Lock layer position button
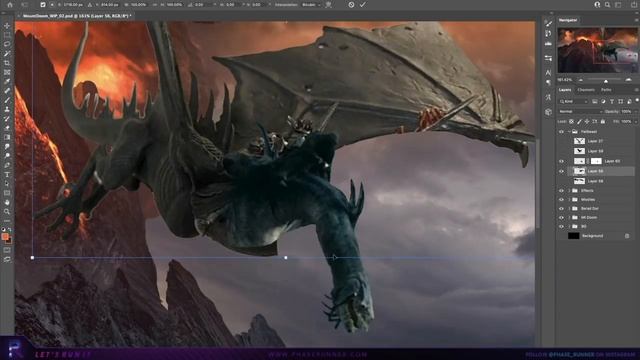Viewport: 640px width, 360px height. [587, 122]
